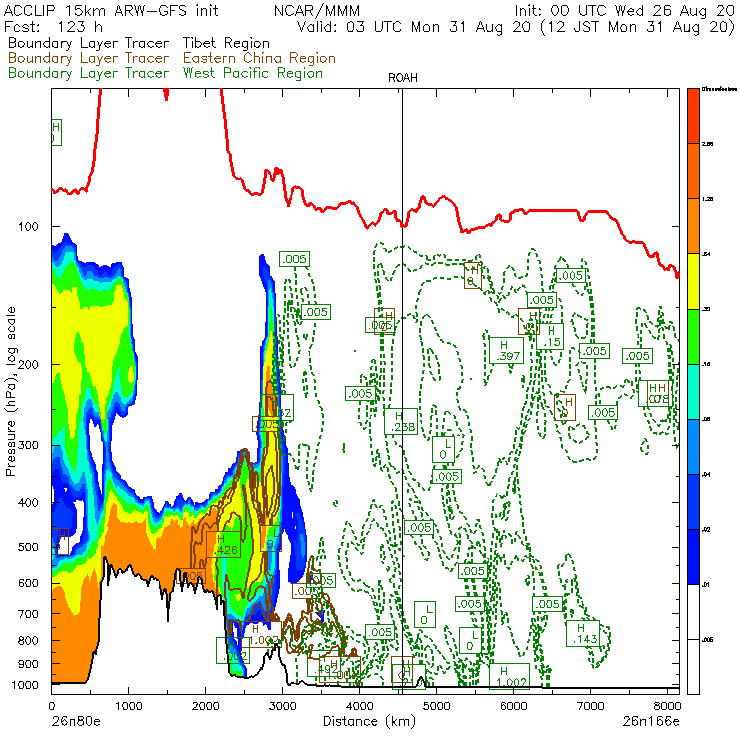The image size is (740, 740).
Task: Click the 2000 km distance tick label
Action: 205,706
